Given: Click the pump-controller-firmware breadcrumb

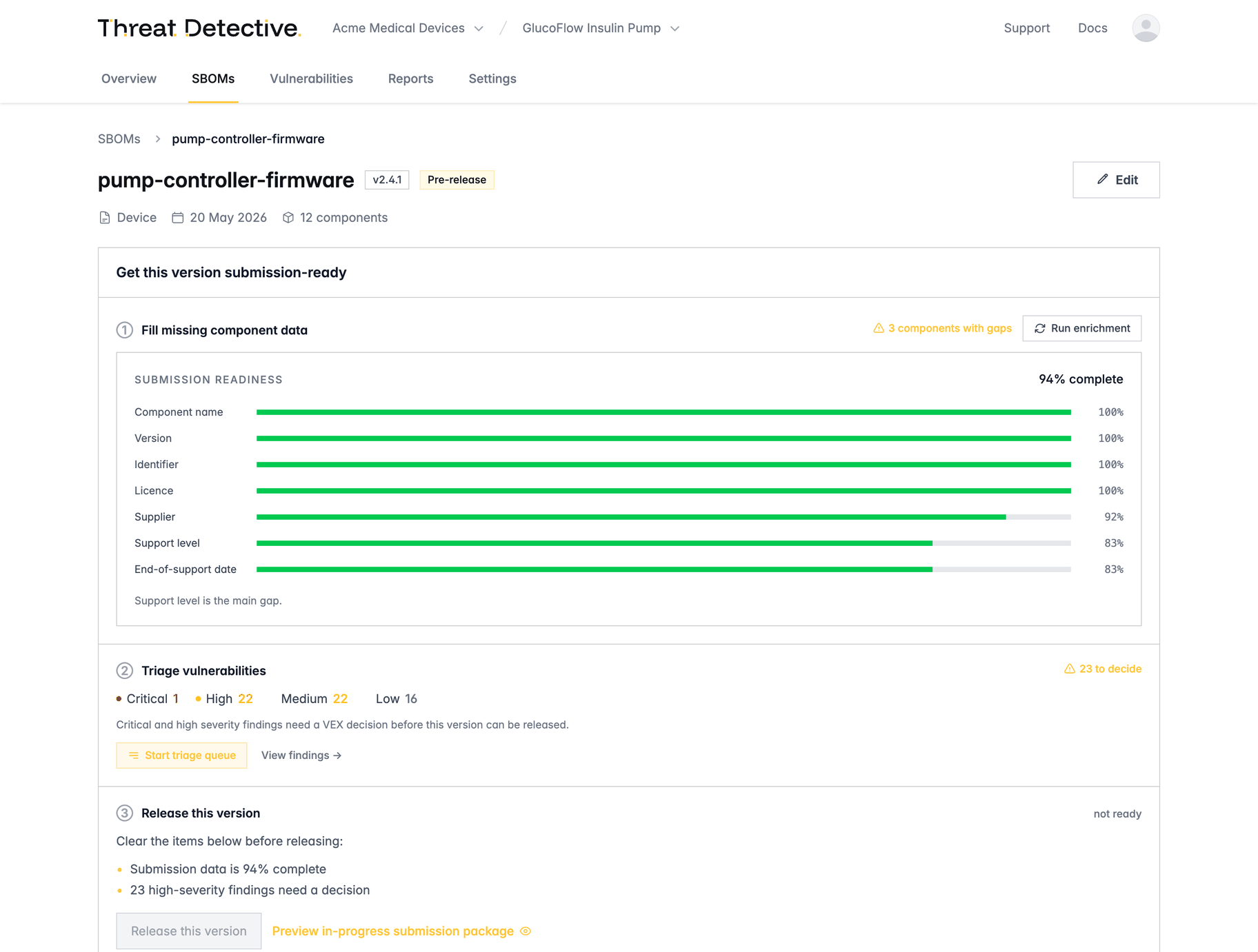Looking at the screenshot, I should click(248, 139).
